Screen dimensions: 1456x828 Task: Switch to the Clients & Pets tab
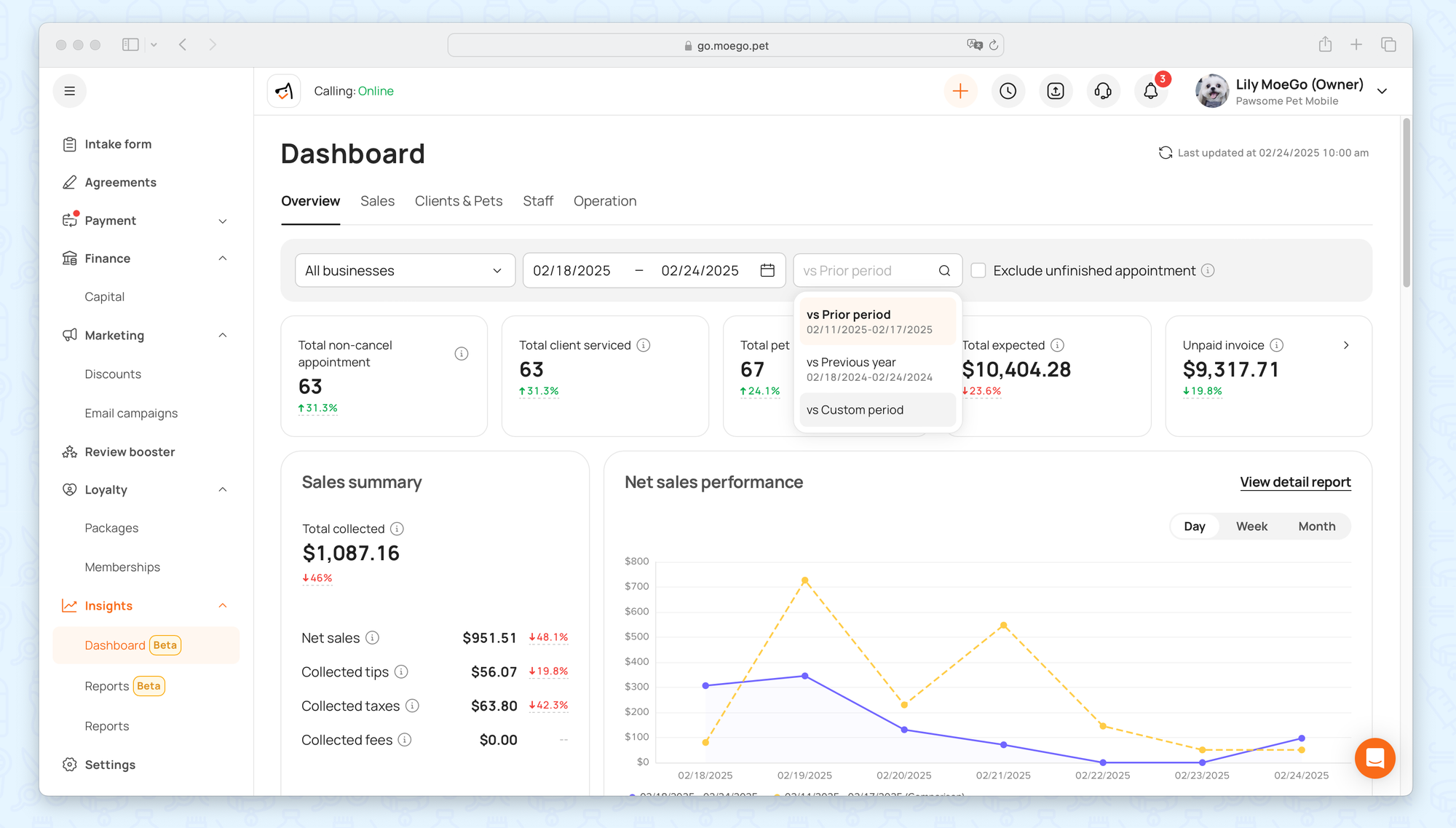click(x=458, y=201)
